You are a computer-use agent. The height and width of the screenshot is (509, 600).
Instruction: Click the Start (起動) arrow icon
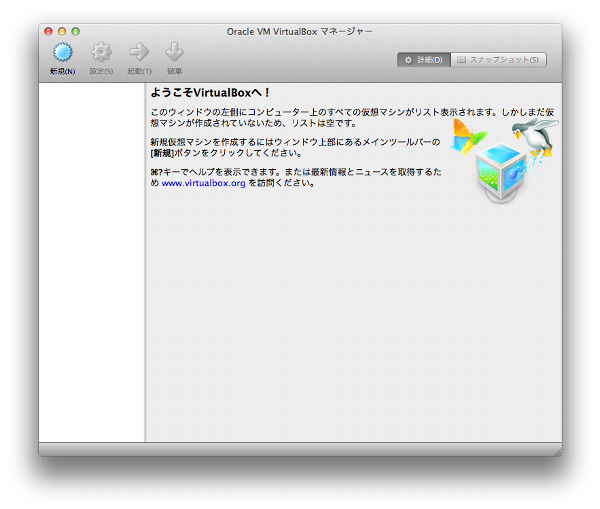coord(139,52)
